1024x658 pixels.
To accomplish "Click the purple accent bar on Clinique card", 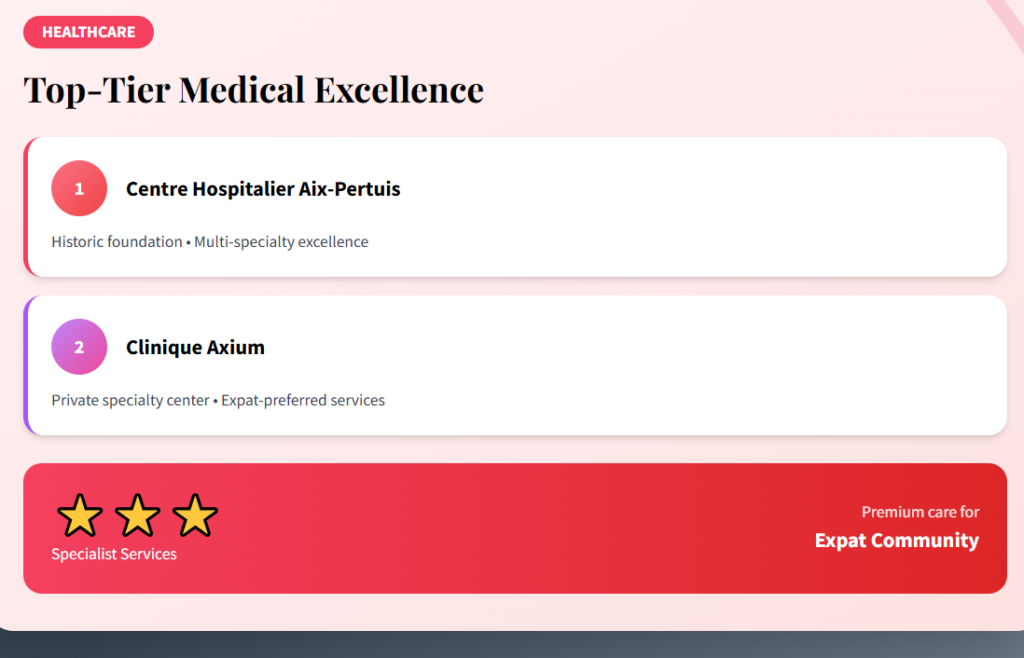I will [x=26, y=365].
